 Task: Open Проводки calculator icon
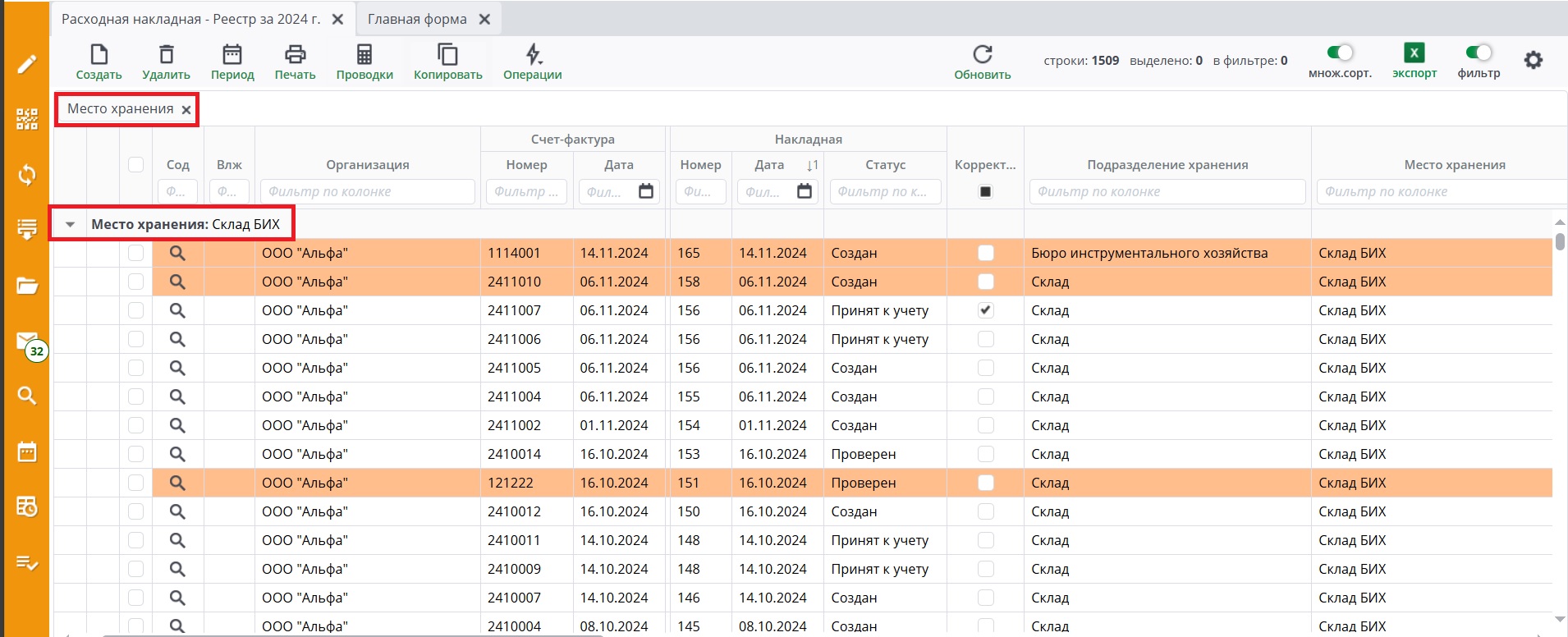click(x=364, y=55)
